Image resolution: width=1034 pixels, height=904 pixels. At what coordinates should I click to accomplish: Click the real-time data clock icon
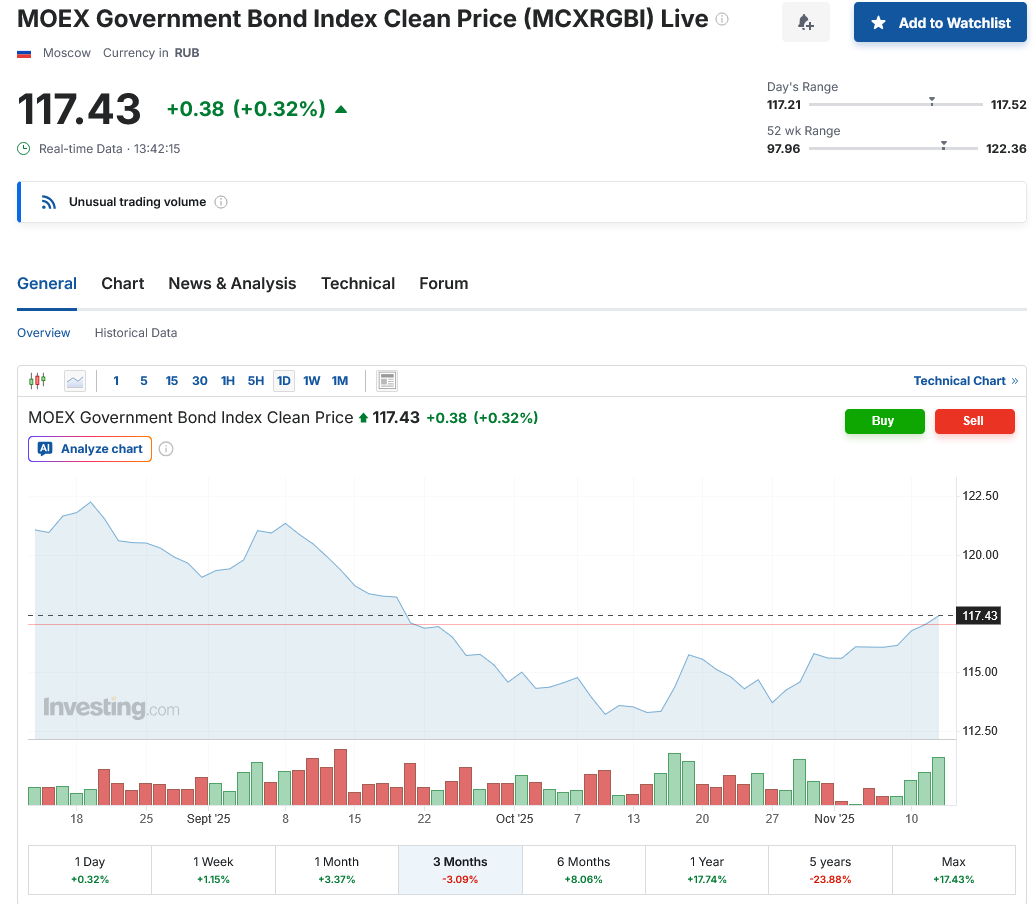tap(24, 149)
